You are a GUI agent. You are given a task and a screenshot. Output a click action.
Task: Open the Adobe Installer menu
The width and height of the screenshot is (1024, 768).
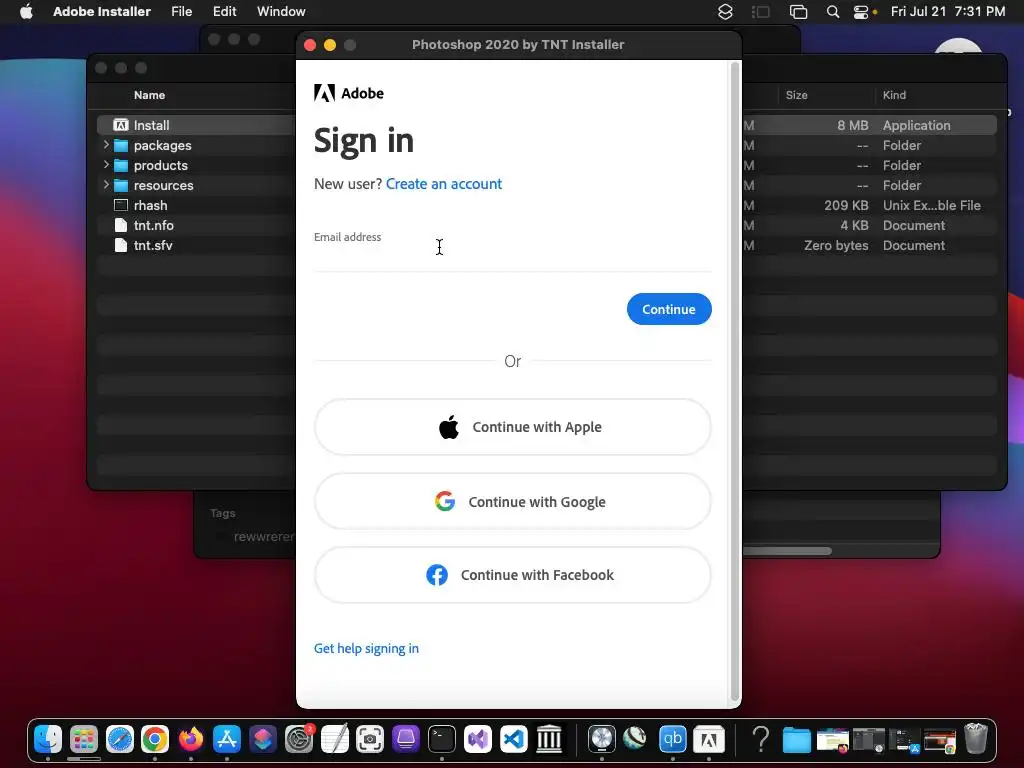pos(102,11)
